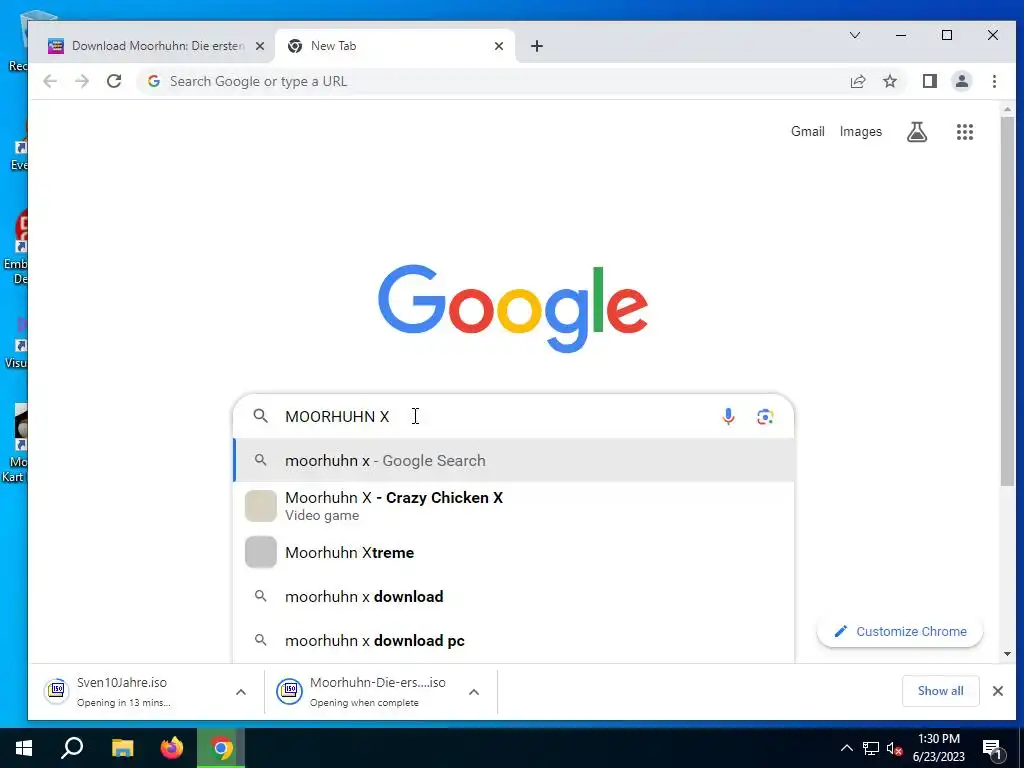Viewport: 1024px width, 768px height.
Task: Share this page via the share icon
Action: 857,81
